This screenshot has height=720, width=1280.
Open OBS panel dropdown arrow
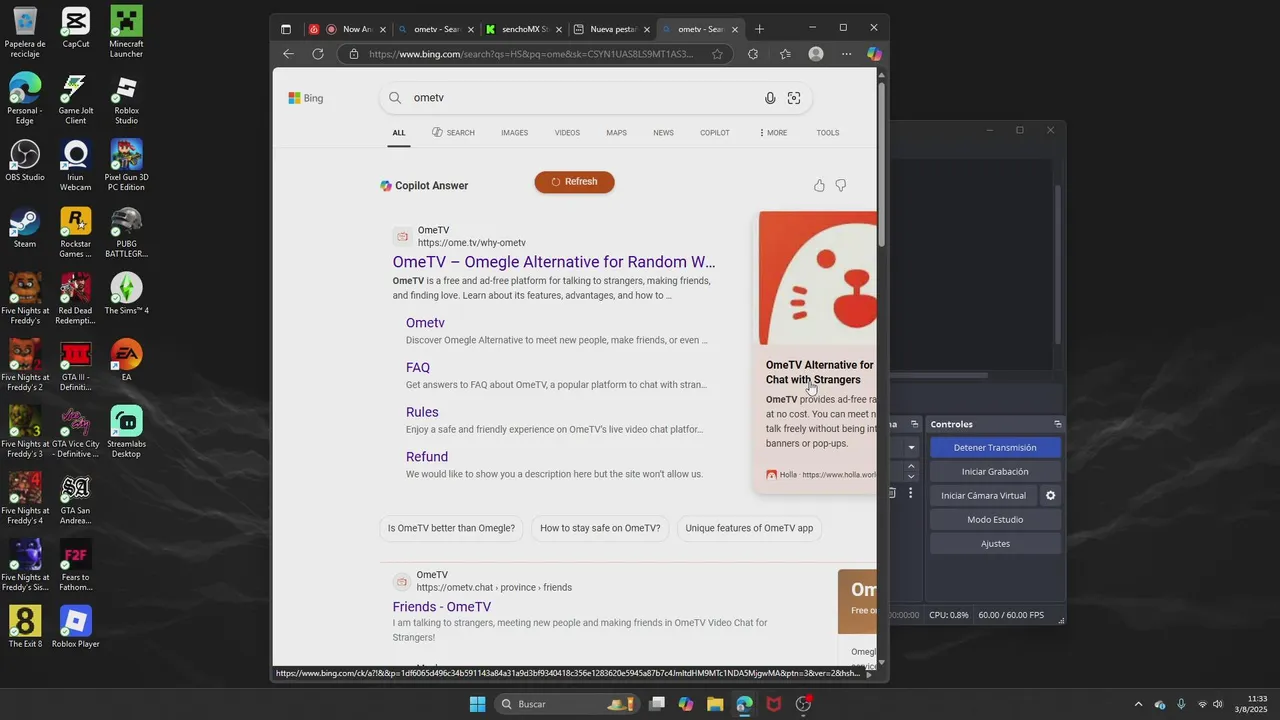(x=911, y=448)
